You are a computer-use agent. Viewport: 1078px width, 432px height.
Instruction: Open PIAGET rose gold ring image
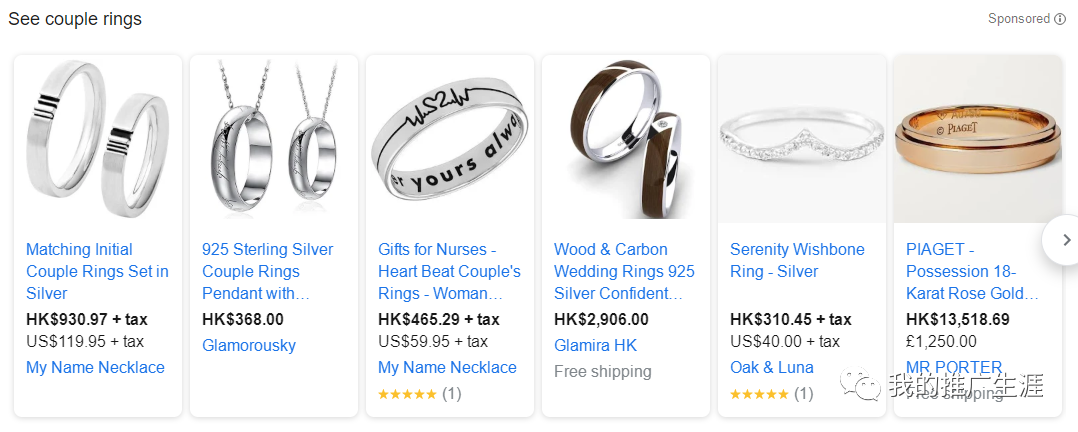pyautogui.click(x=977, y=140)
